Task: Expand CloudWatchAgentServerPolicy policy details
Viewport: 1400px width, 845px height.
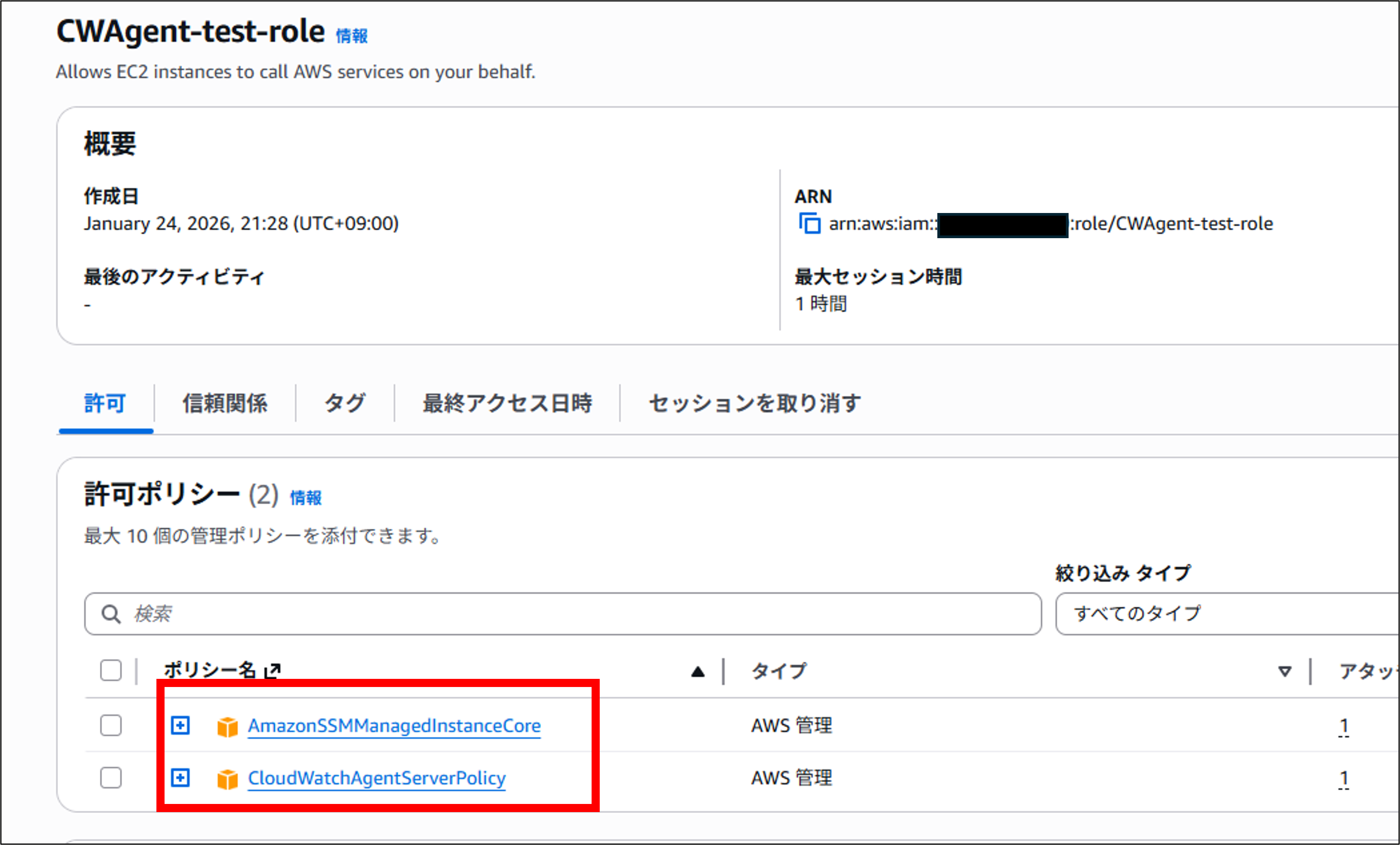Action: 180,778
